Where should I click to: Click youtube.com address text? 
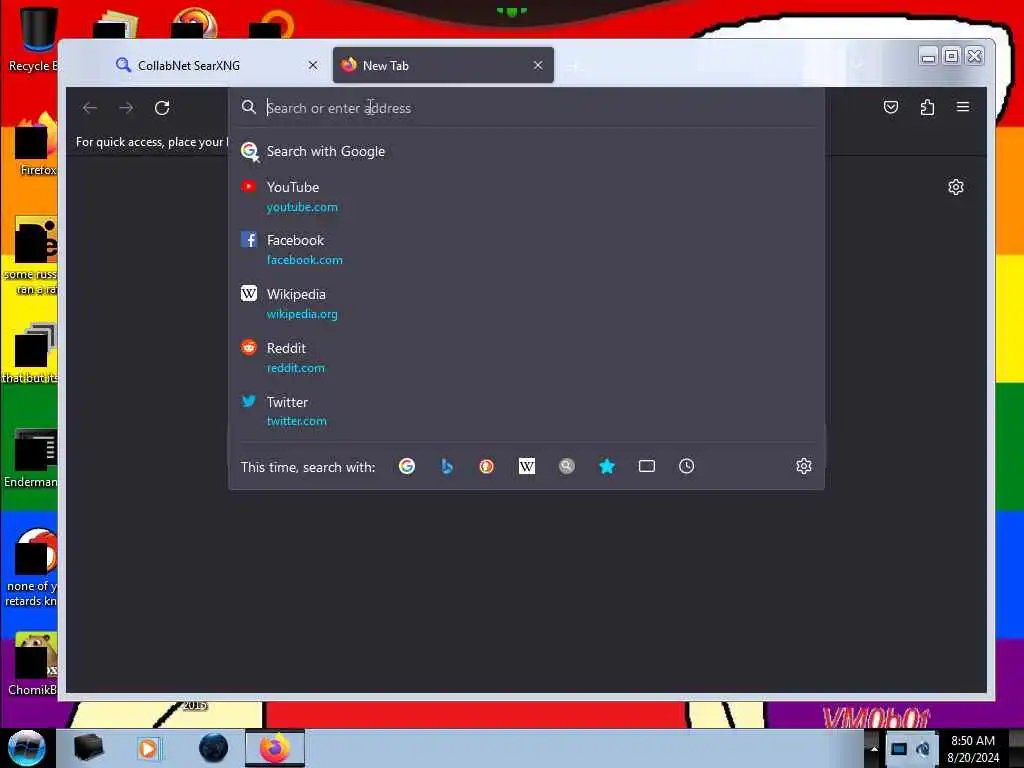tap(302, 207)
